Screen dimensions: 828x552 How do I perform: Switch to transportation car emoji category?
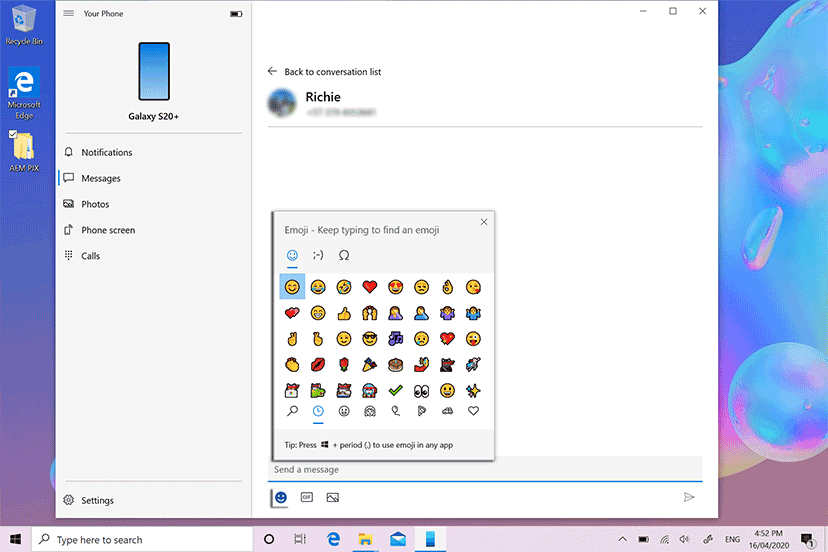(x=447, y=411)
